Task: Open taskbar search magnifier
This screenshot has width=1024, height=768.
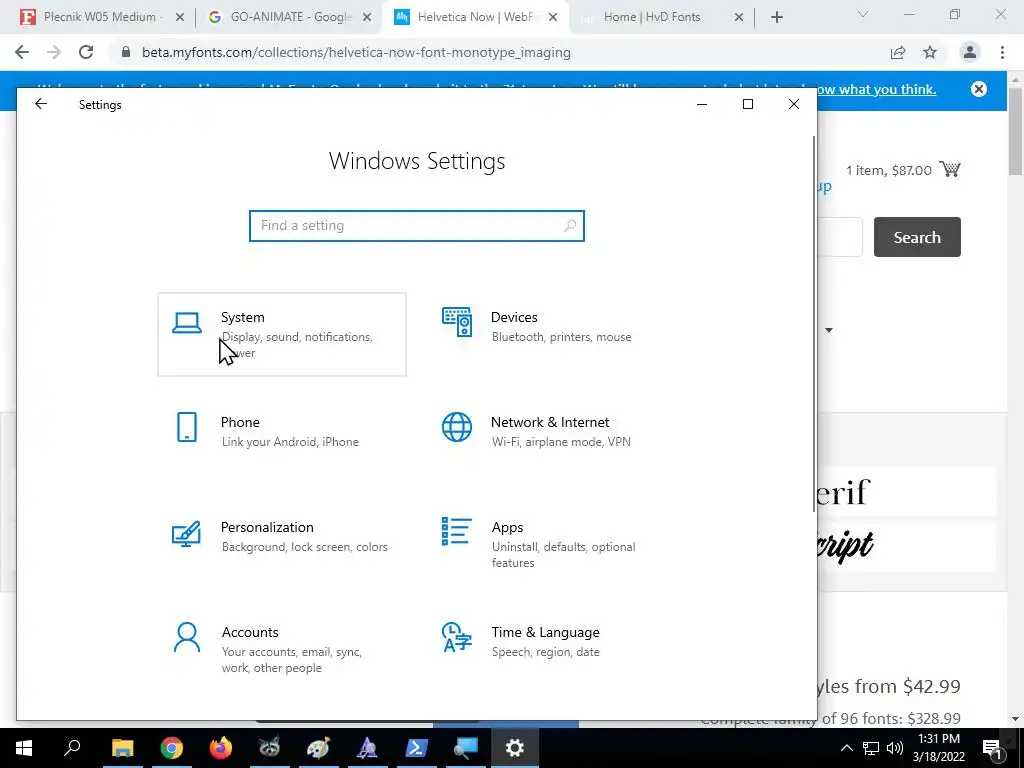Action: [x=72, y=748]
